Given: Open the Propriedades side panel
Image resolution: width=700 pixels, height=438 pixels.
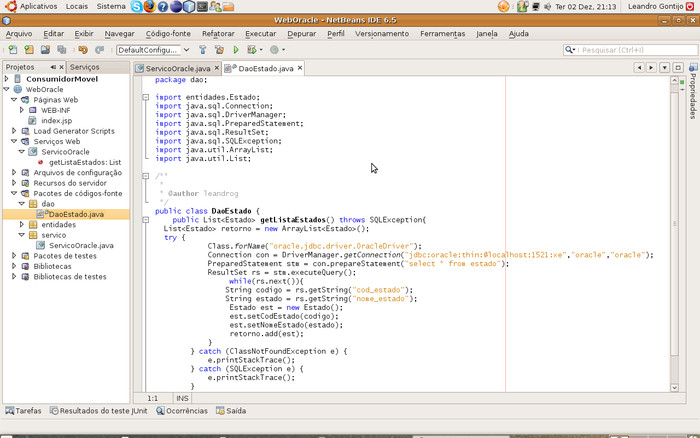Looking at the screenshot, I should [693, 91].
